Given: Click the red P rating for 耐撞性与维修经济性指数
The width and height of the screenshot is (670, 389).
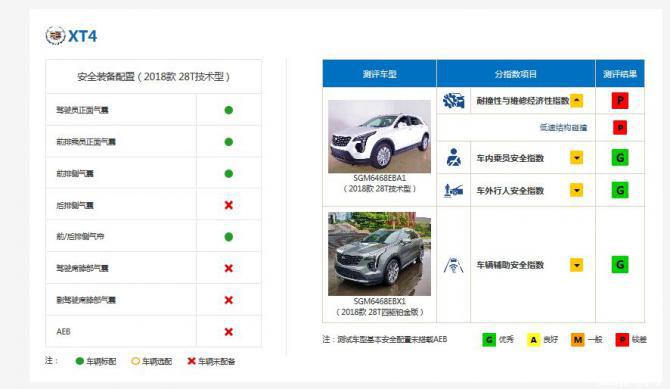Looking at the screenshot, I should coord(620,101).
